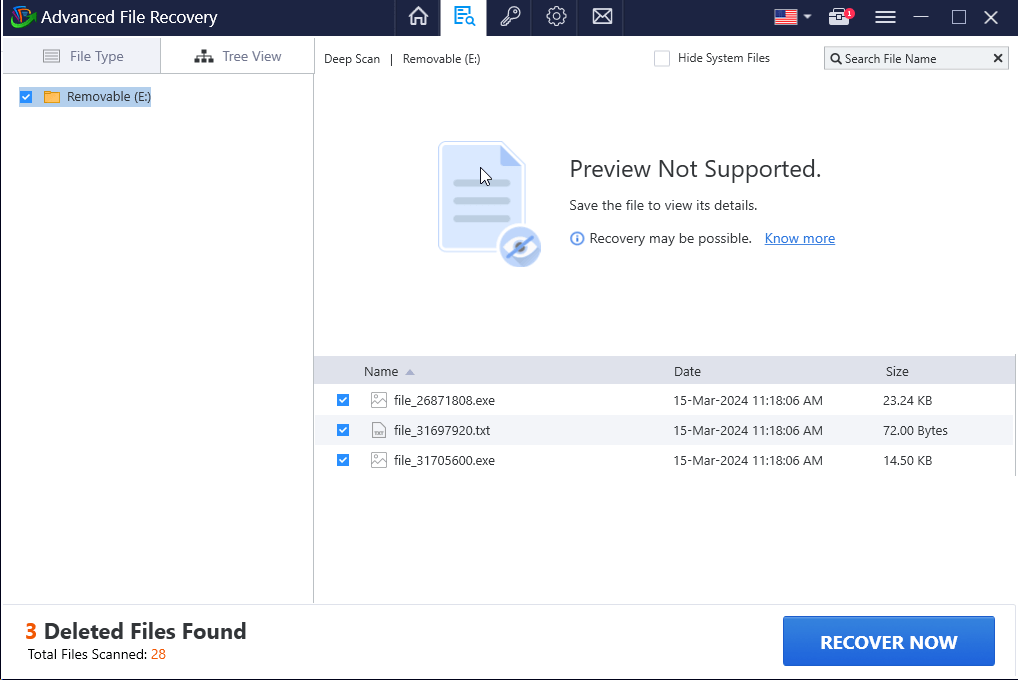Open the Settings gear icon
The height and width of the screenshot is (680, 1018).
click(x=556, y=17)
